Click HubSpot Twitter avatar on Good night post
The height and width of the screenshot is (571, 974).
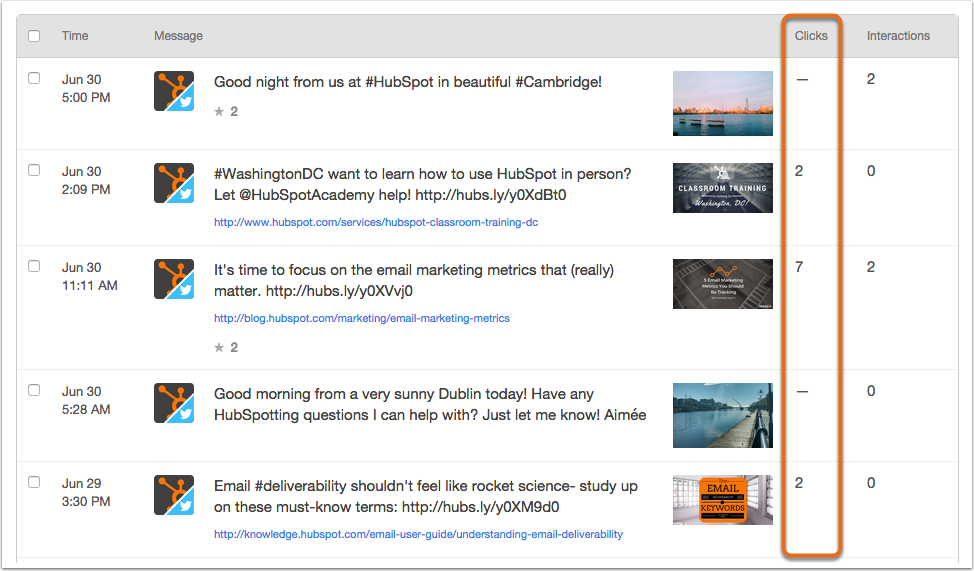tap(174, 91)
